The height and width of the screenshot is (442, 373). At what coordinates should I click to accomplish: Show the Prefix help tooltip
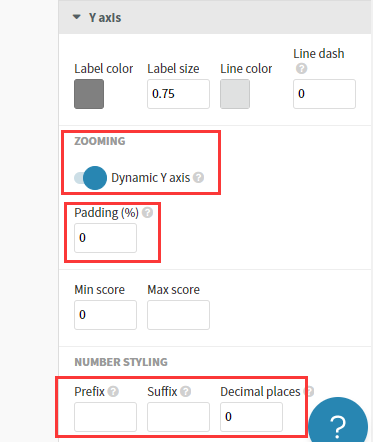113,391
